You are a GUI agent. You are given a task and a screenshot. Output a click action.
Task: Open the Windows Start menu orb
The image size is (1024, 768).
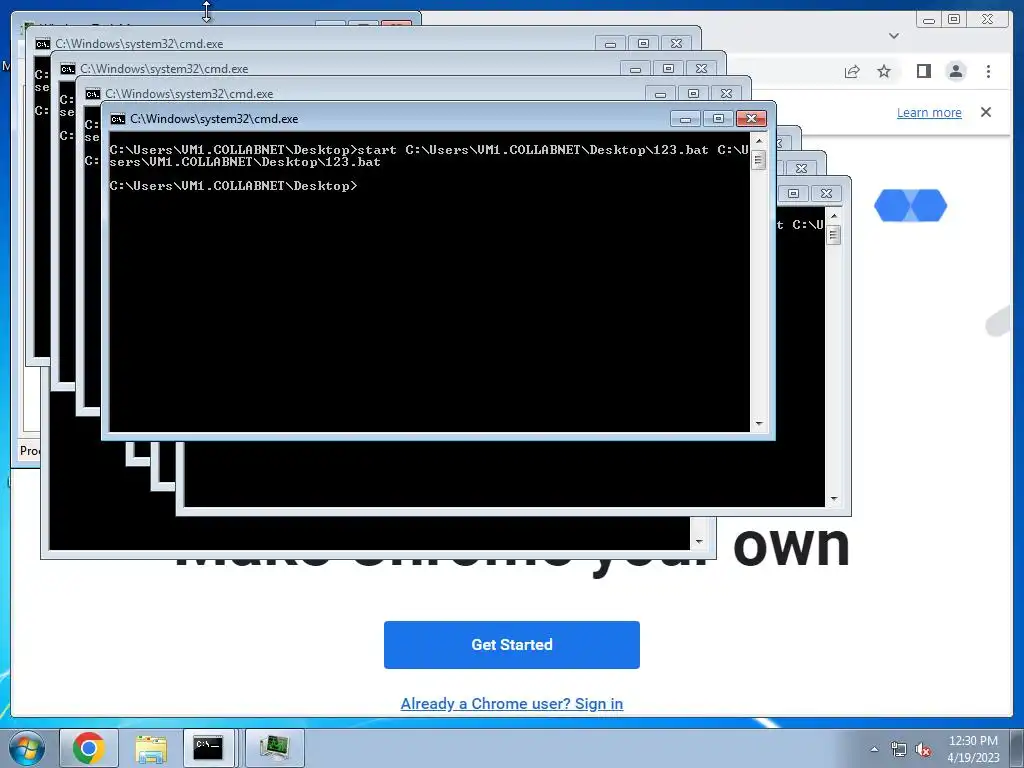click(x=27, y=748)
